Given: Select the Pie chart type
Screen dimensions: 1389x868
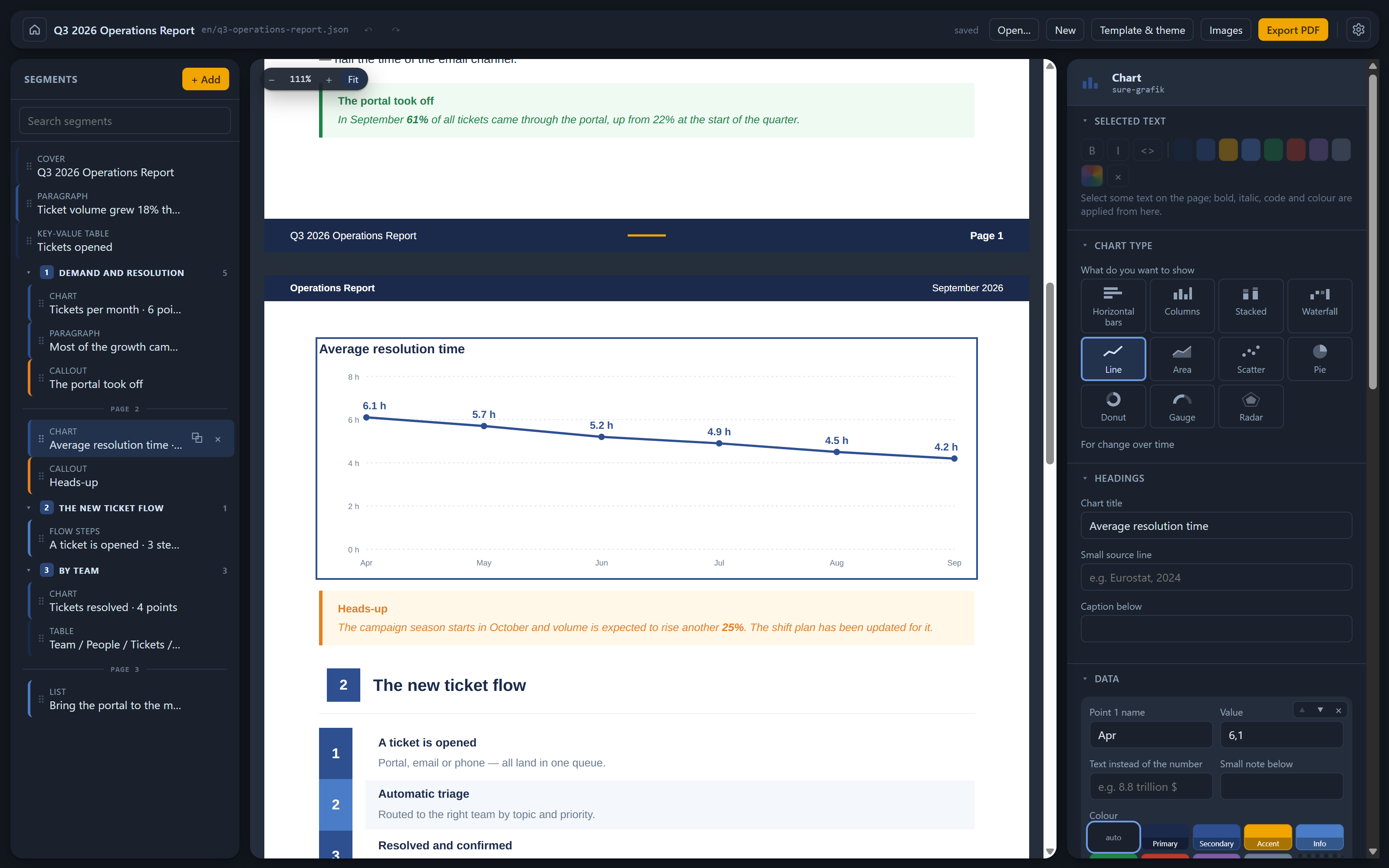Looking at the screenshot, I should pos(1320,359).
